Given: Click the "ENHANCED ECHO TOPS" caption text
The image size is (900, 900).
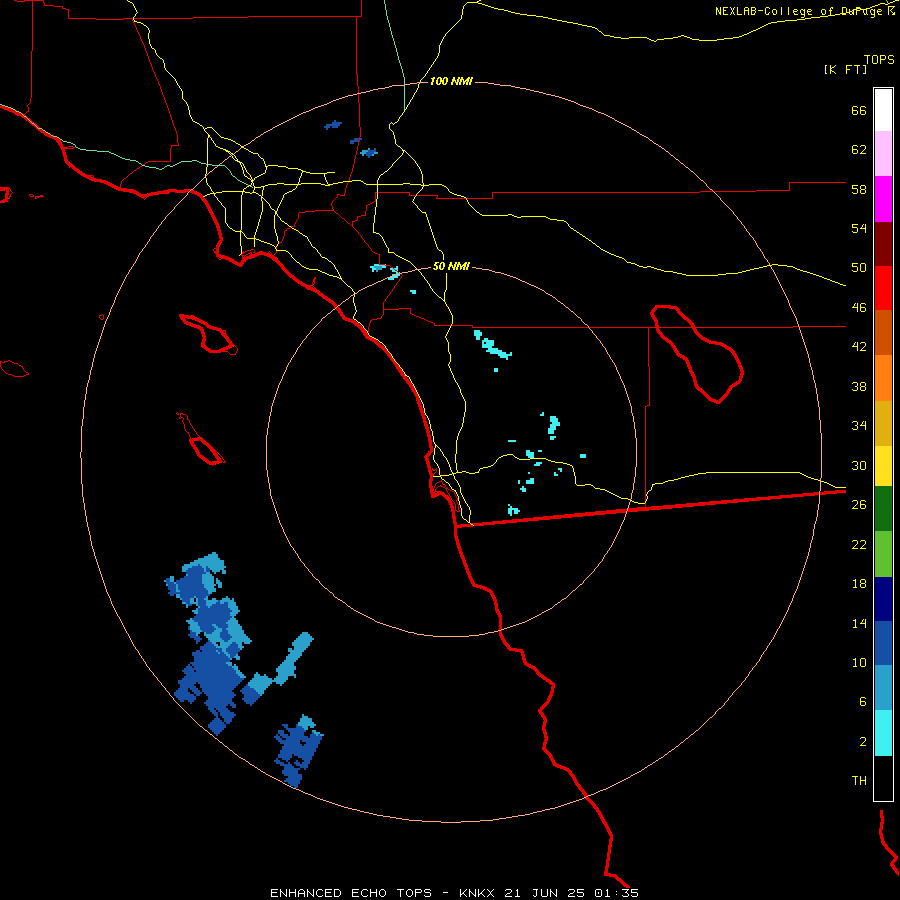Looking at the screenshot, I should 351,893.
